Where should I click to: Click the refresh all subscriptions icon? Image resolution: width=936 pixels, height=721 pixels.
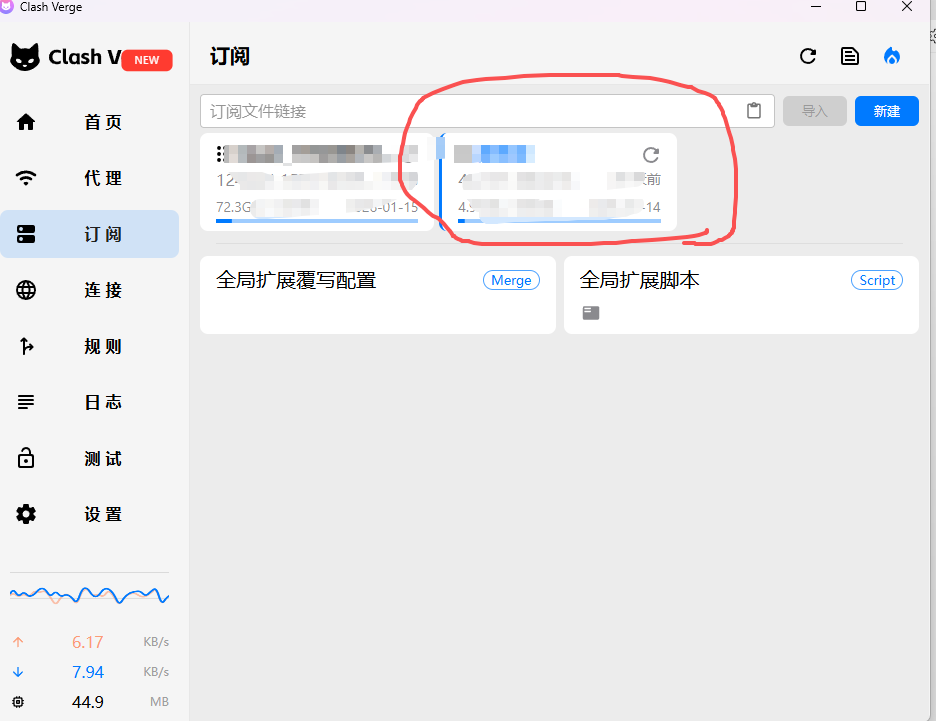808,56
